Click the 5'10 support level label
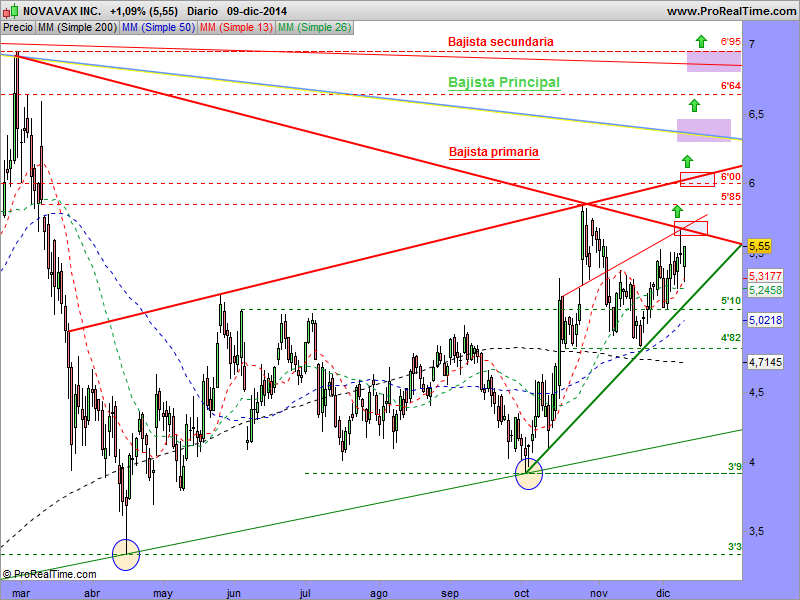 point(730,301)
